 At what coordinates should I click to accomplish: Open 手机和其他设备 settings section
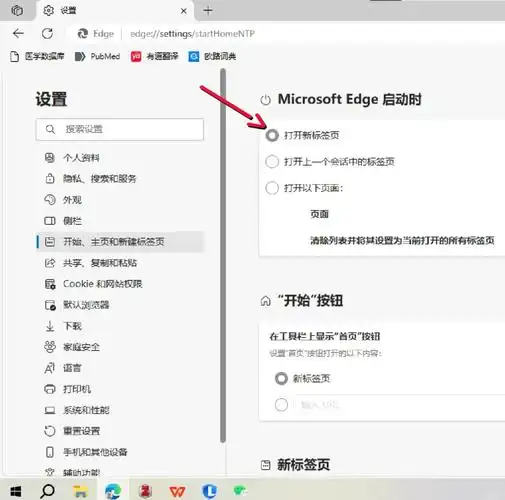pos(120,452)
